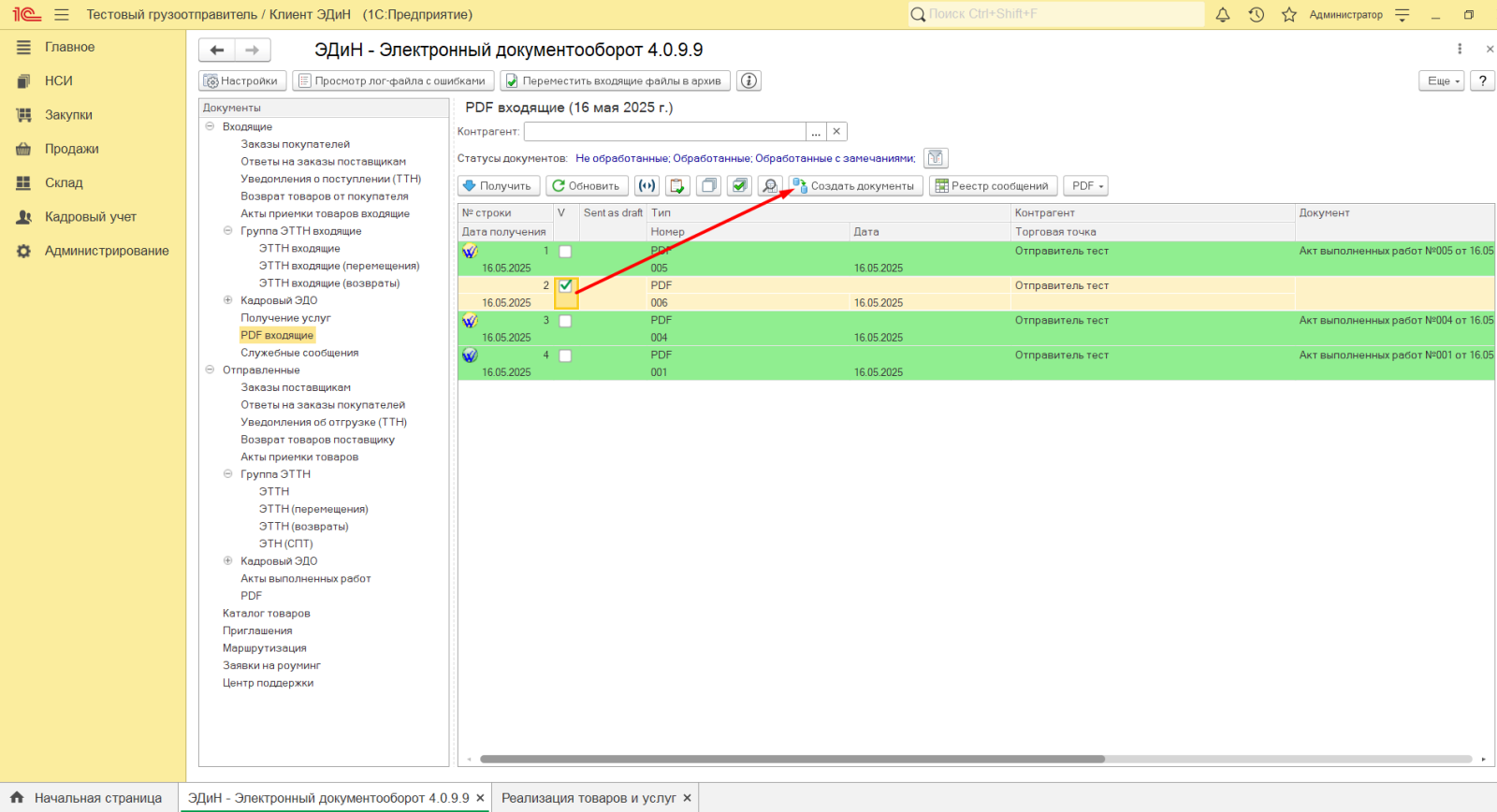
Task: Close the Реализация товаров и услуг tab
Action: pos(687,798)
